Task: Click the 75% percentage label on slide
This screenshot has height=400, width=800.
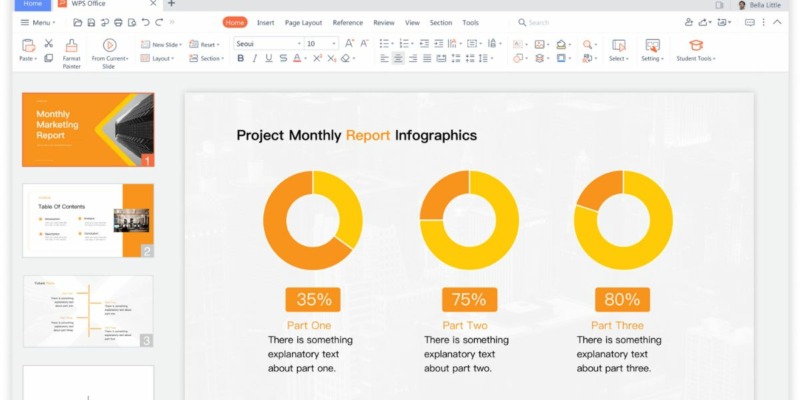Action: pyautogui.click(x=469, y=299)
